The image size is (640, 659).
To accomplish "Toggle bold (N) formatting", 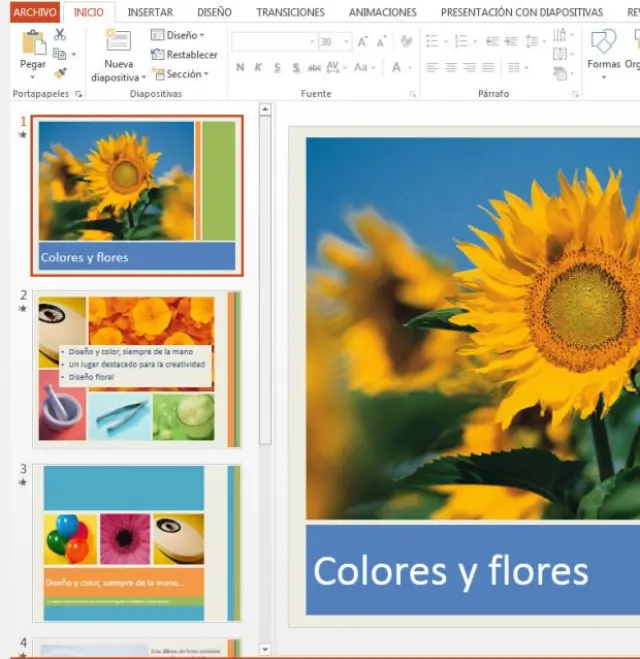I will [240, 68].
